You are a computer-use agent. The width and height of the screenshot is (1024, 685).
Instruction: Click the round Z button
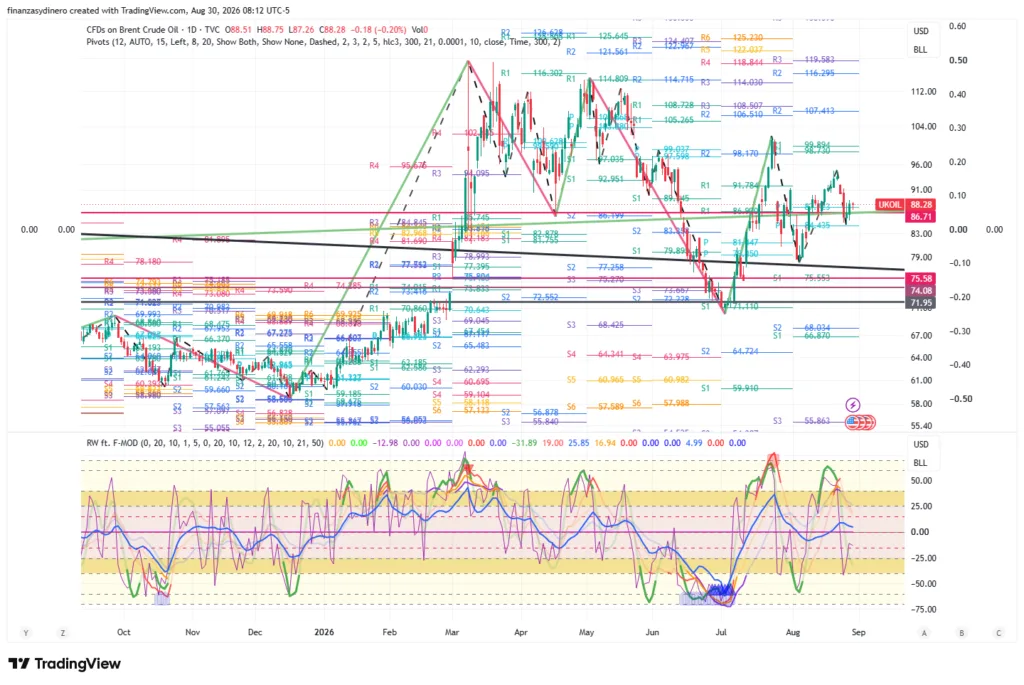[x=63, y=633]
